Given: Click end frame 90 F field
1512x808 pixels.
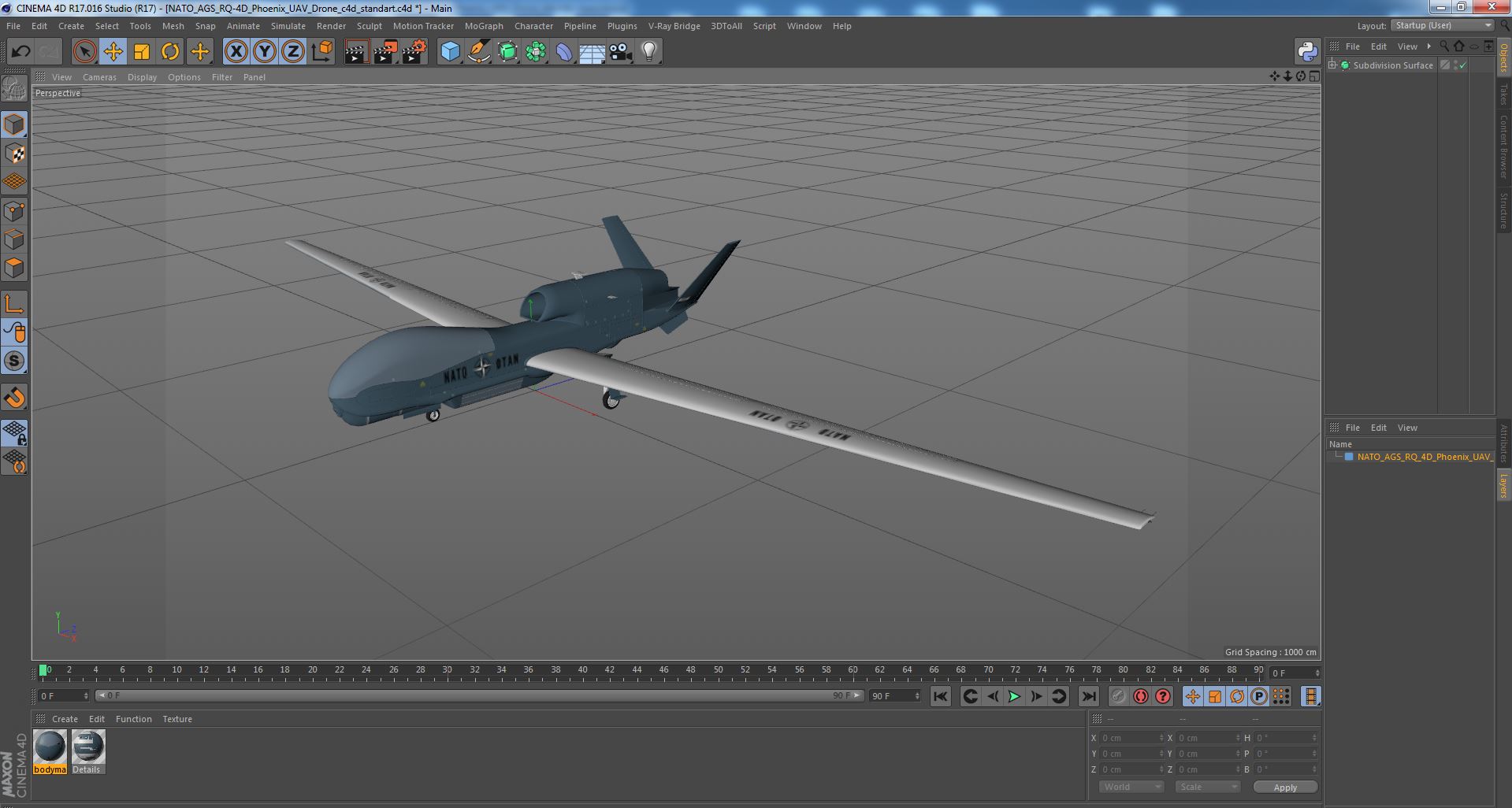Looking at the screenshot, I should 894,696.
